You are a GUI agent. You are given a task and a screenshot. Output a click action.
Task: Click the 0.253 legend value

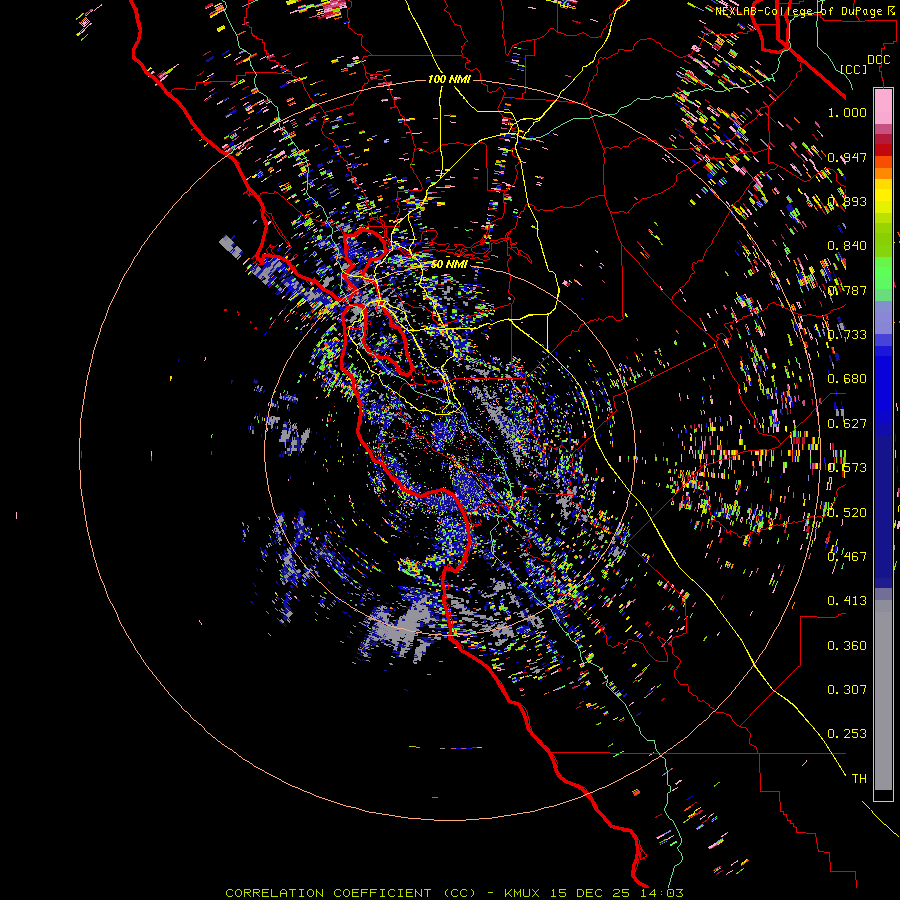click(x=847, y=734)
